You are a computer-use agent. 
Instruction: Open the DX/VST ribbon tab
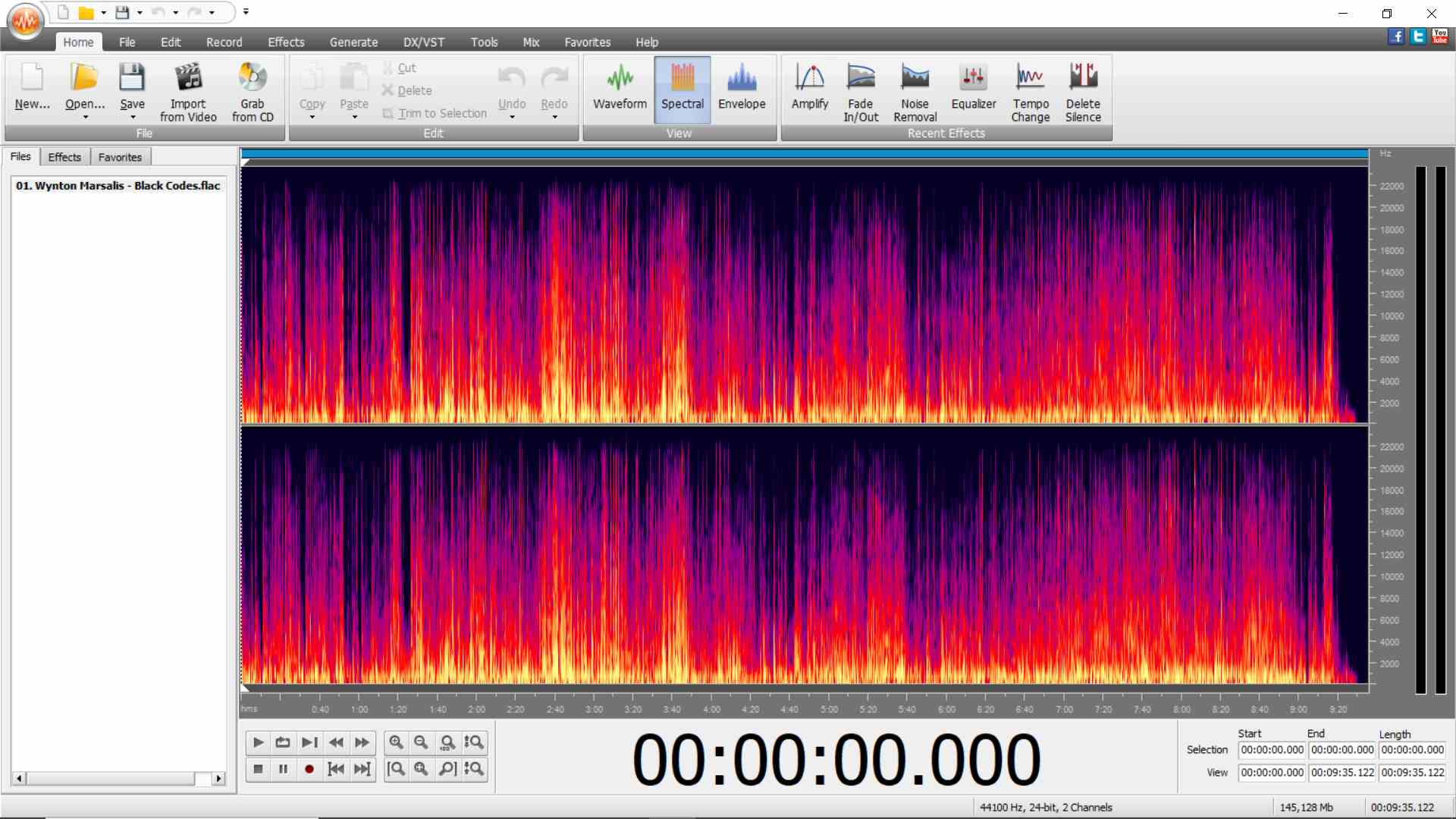424,42
